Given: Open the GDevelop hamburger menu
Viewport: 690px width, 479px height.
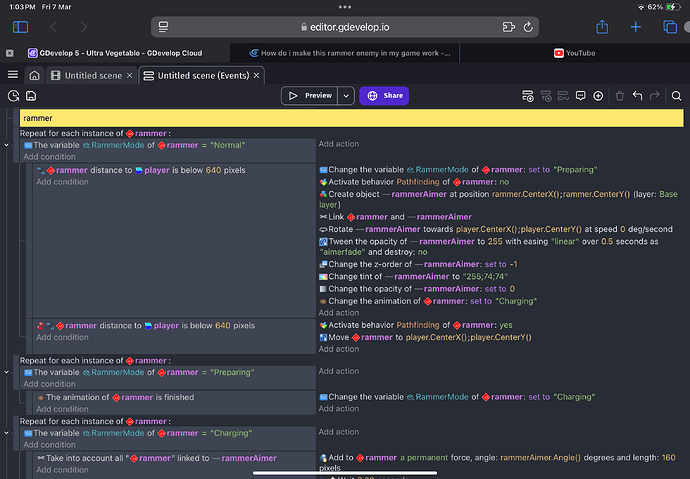Looking at the screenshot, I should point(13,75).
